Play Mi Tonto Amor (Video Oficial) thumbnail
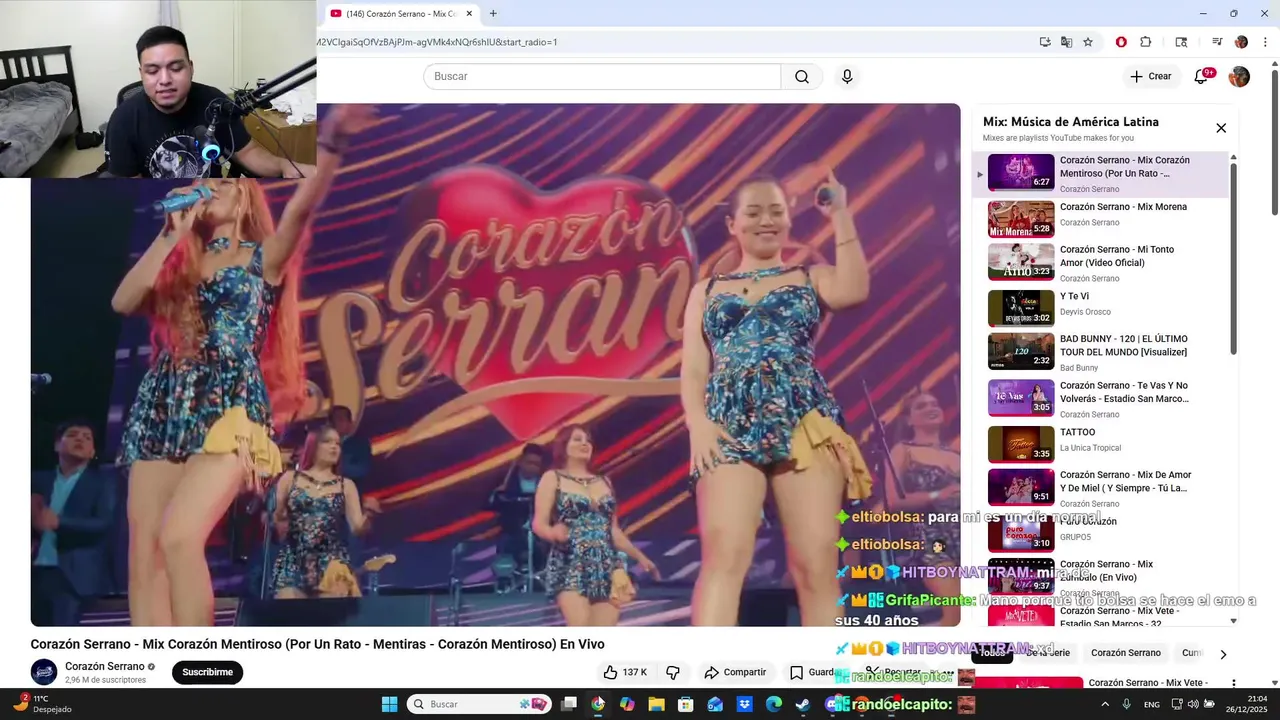 tap(1021, 261)
